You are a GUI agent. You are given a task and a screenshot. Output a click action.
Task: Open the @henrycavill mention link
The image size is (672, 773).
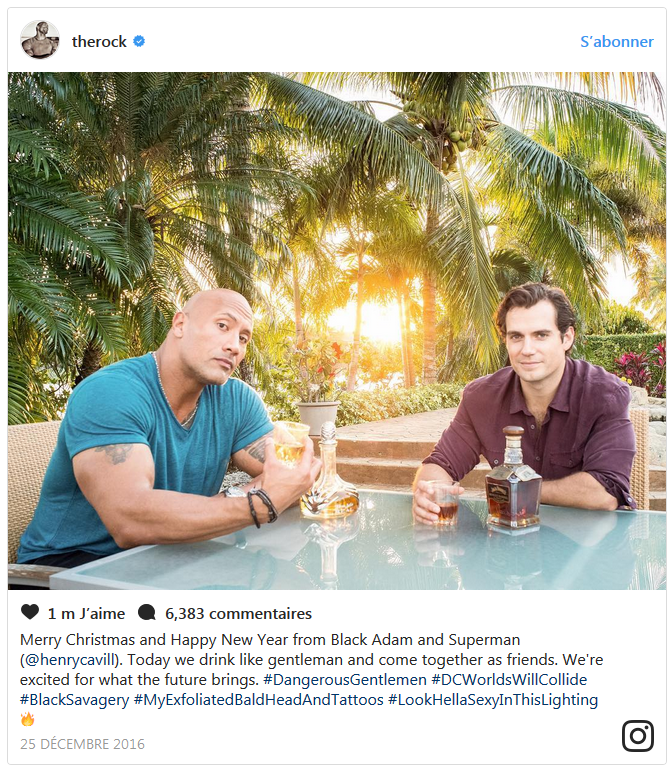point(71,660)
